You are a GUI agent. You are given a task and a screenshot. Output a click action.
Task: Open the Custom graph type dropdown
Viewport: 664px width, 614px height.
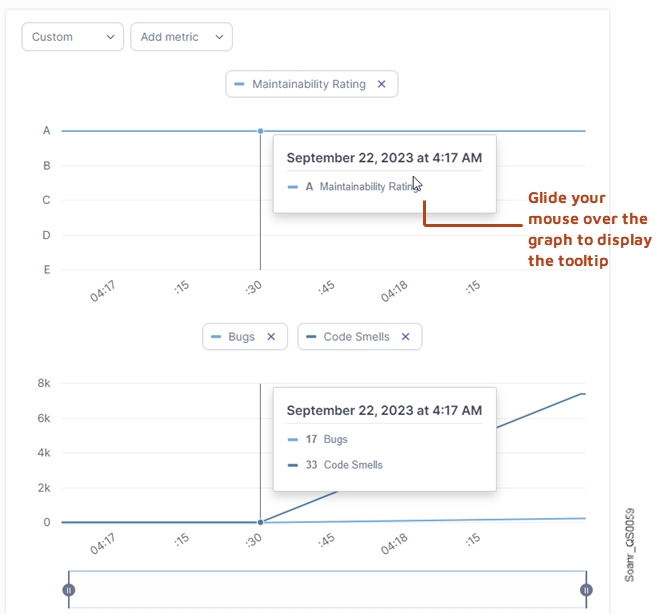pos(73,37)
